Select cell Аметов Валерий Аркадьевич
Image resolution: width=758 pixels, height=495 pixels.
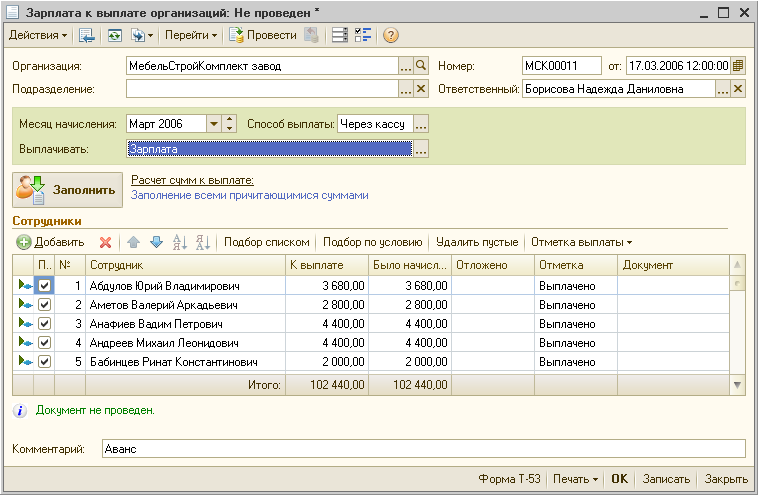click(x=185, y=305)
